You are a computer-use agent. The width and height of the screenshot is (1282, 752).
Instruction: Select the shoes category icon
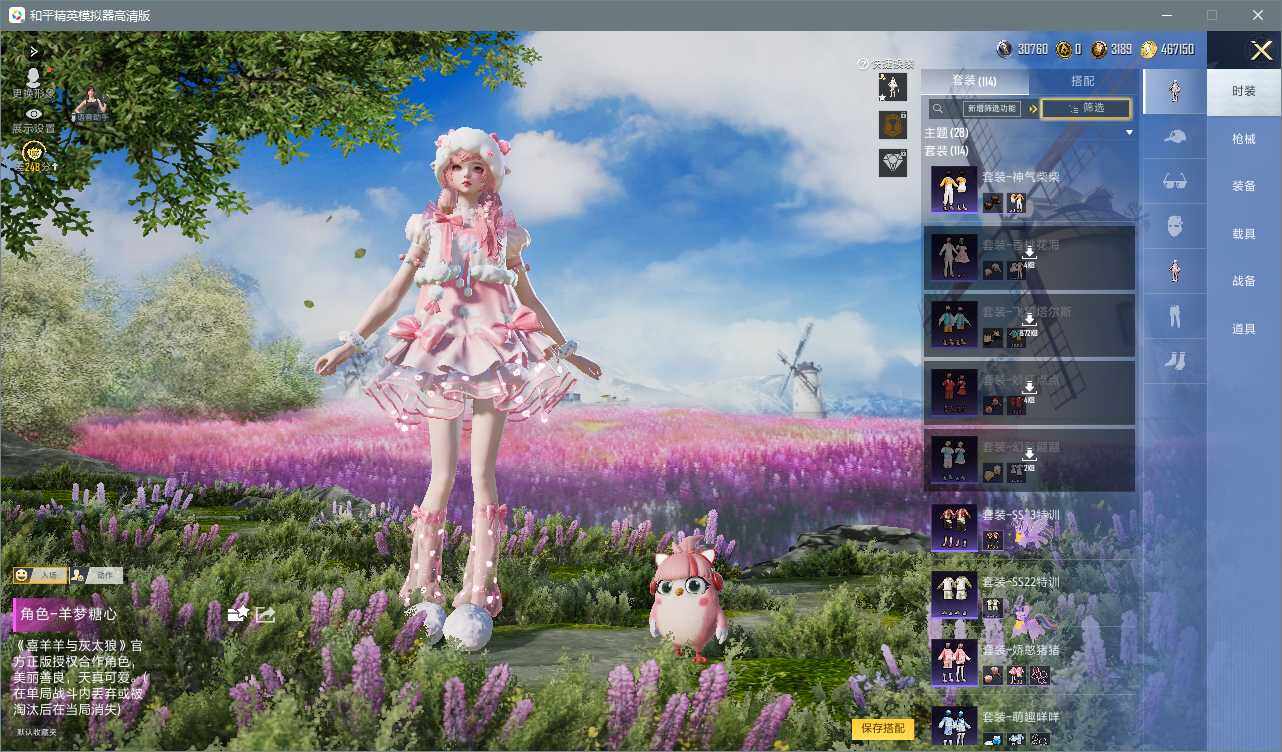[x=1174, y=361]
